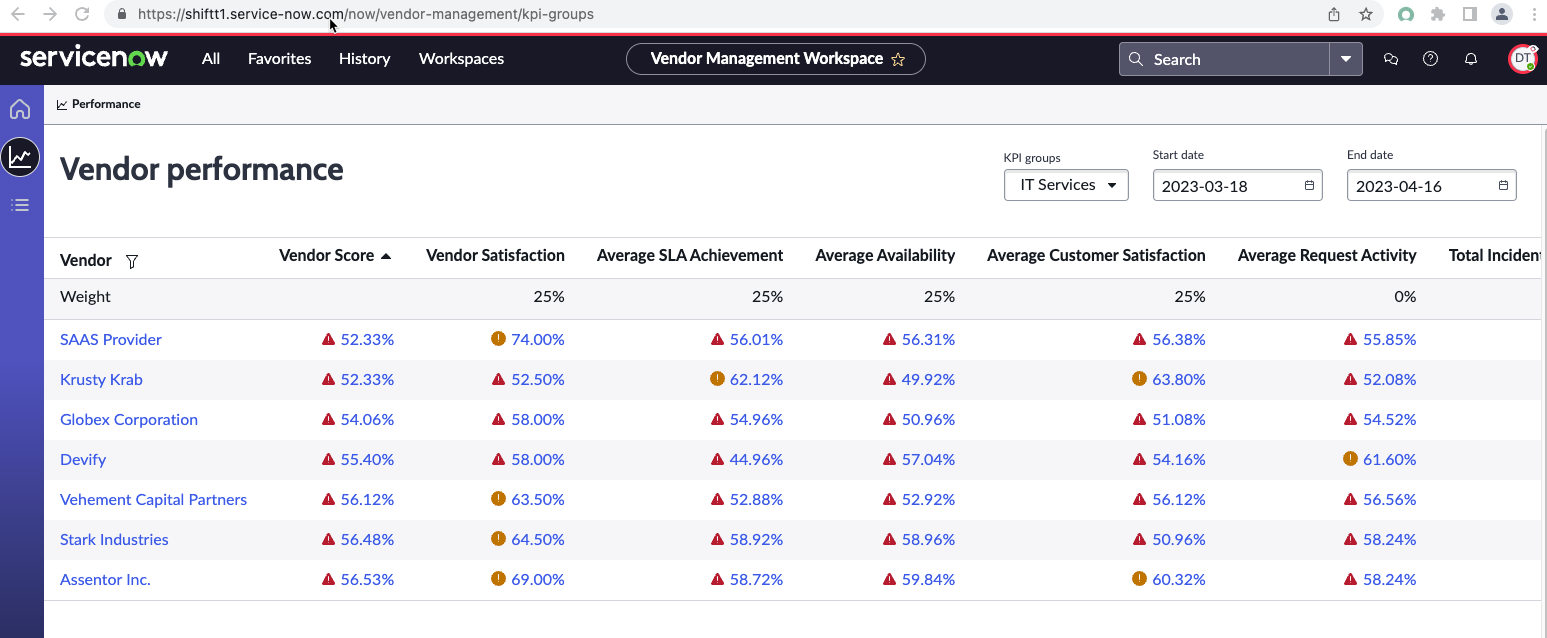Open the End date calendar picker icon
The image size is (1547, 638).
(1503, 185)
